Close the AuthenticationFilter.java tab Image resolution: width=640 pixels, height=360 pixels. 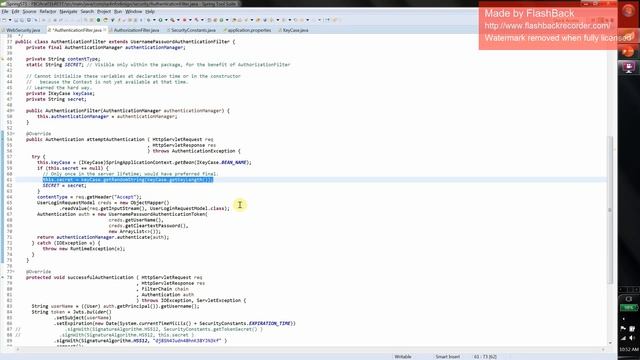pos(105,30)
